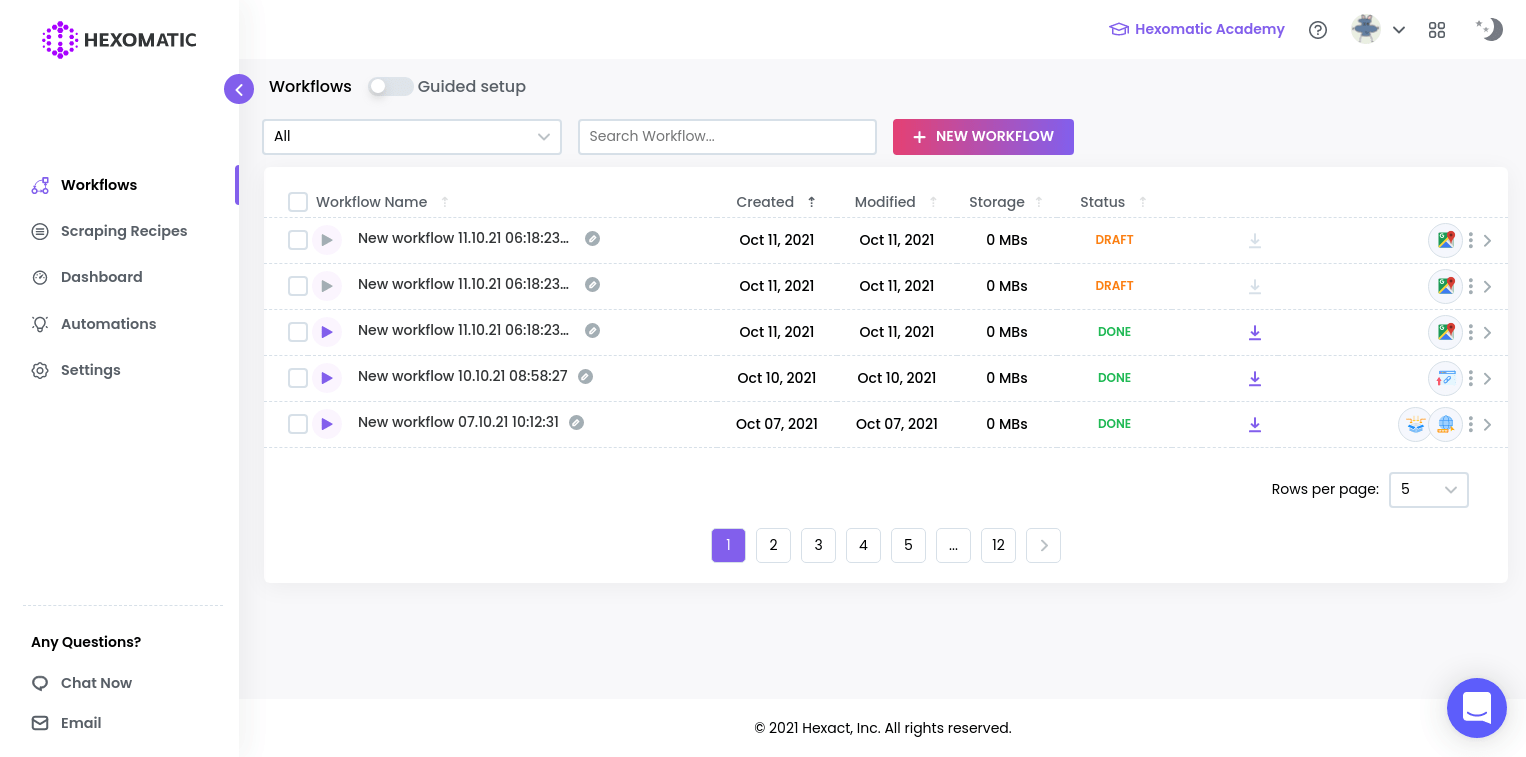
Task: Download results of 10.10.21 08:58:27 workflow
Action: point(1254,378)
